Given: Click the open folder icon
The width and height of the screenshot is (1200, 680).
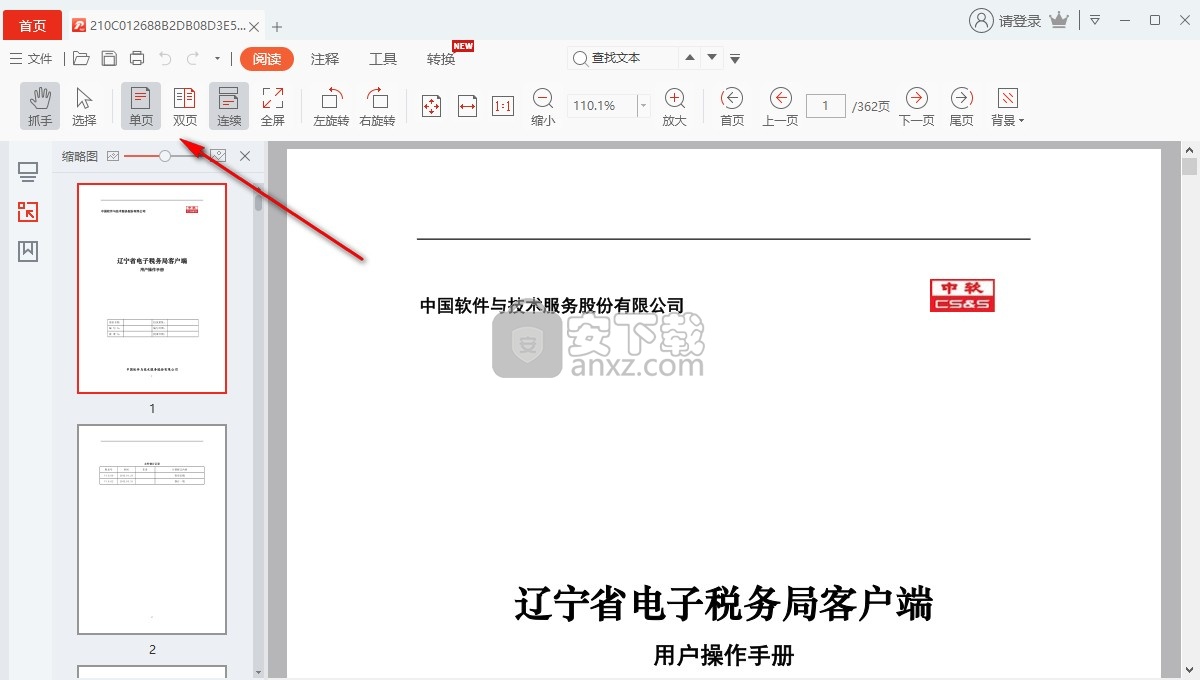Looking at the screenshot, I should coord(81,59).
